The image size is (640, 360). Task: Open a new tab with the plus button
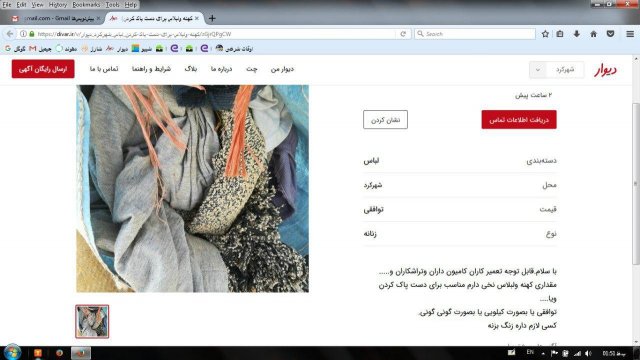[212, 18]
